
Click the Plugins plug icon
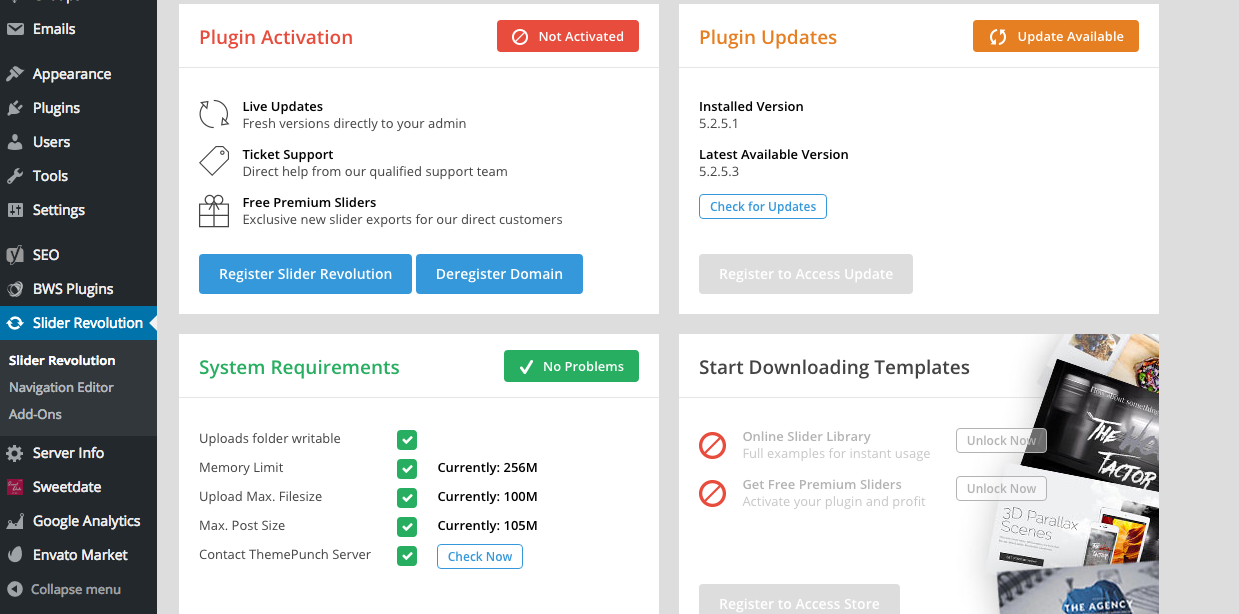[x=15, y=108]
